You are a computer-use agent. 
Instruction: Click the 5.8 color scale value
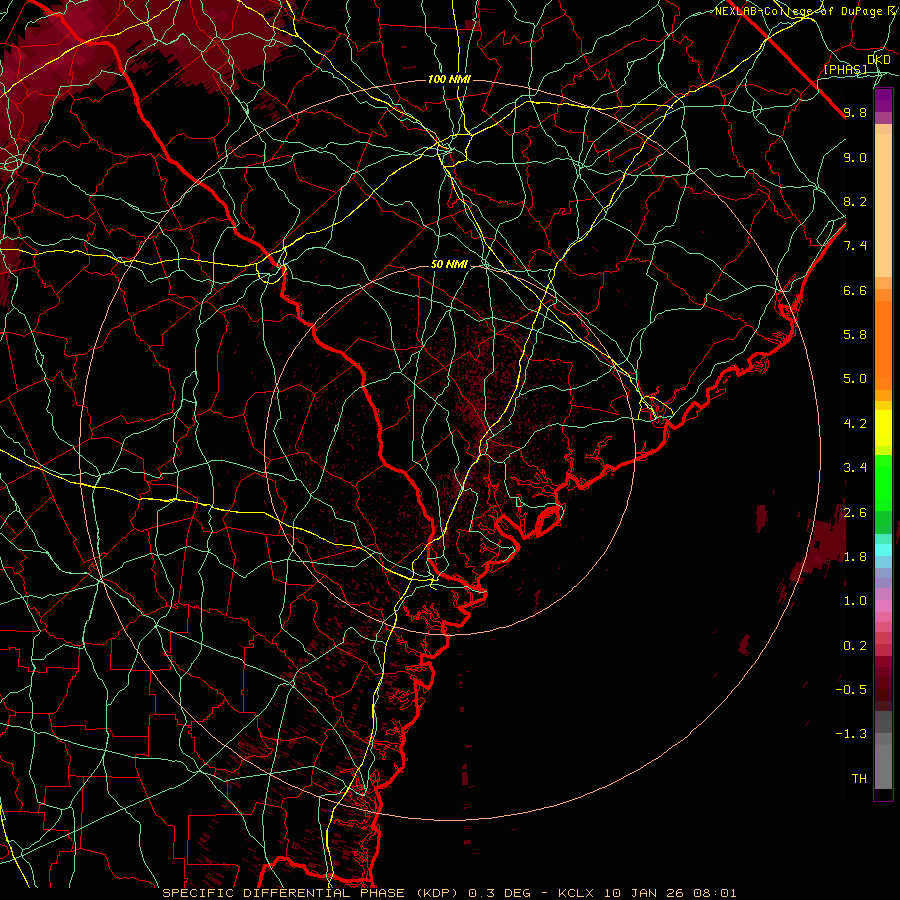(855, 334)
